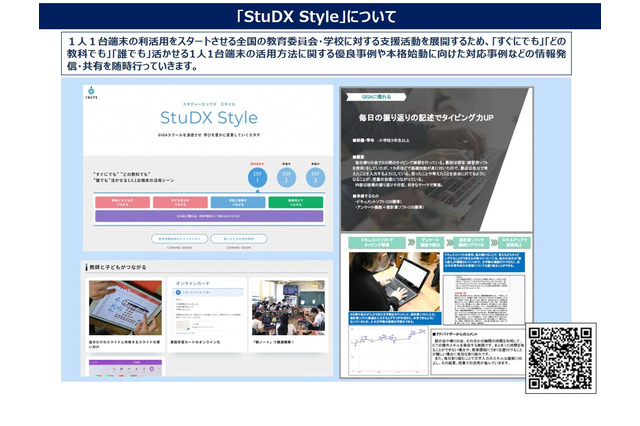Screen dimensions: 640x426
Task: Open the green category button
Action: pyautogui.click(x=296, y=202)
